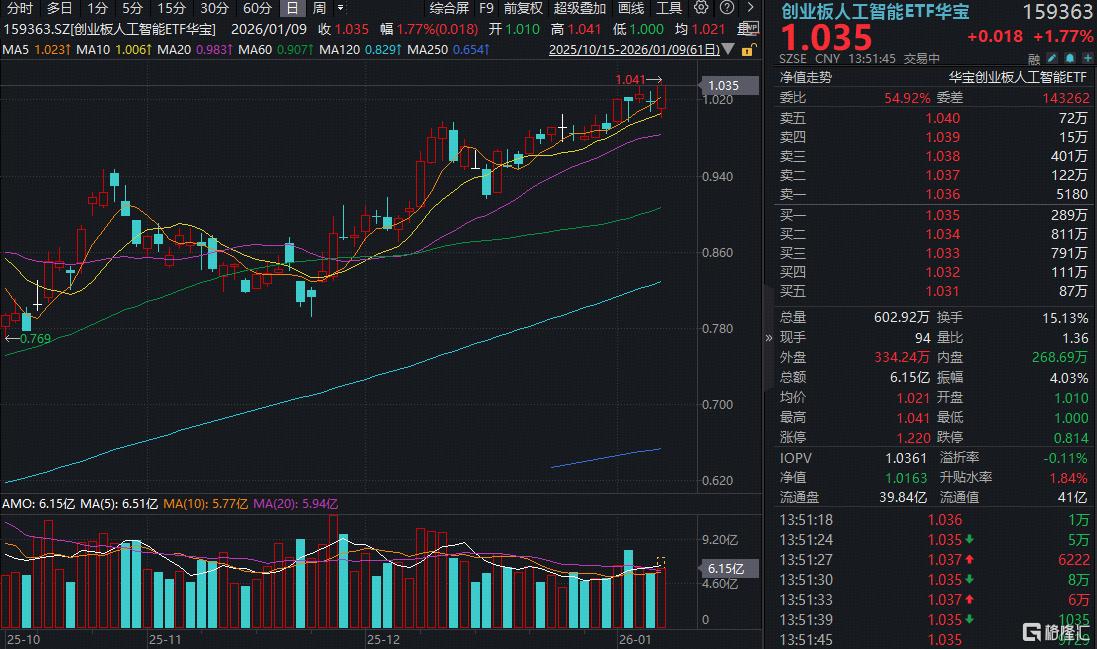Click the date range 2025/10/15-2026/01/09 link
This screenshot has width=1097, height=649.
634,50
